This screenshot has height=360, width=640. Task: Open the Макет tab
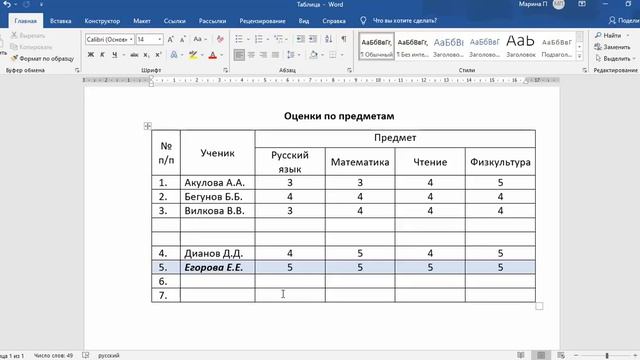coord(142,21)
